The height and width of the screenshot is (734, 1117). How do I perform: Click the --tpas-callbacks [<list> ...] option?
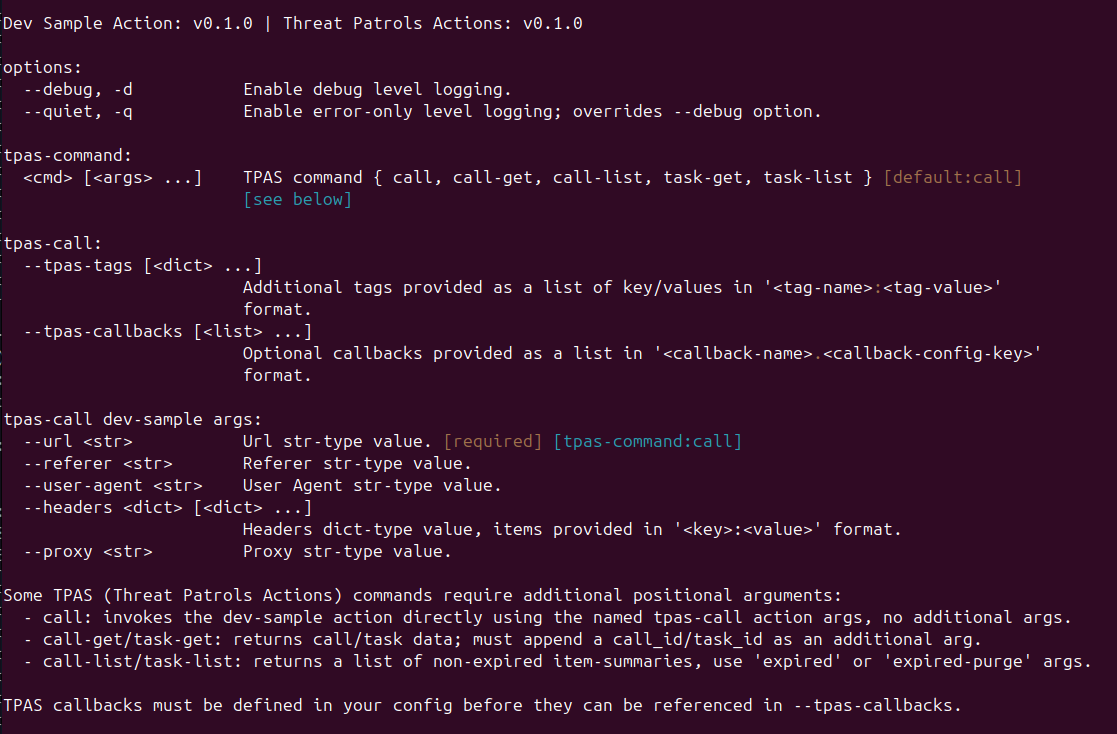pyautogui.click(x=167, y=332)
